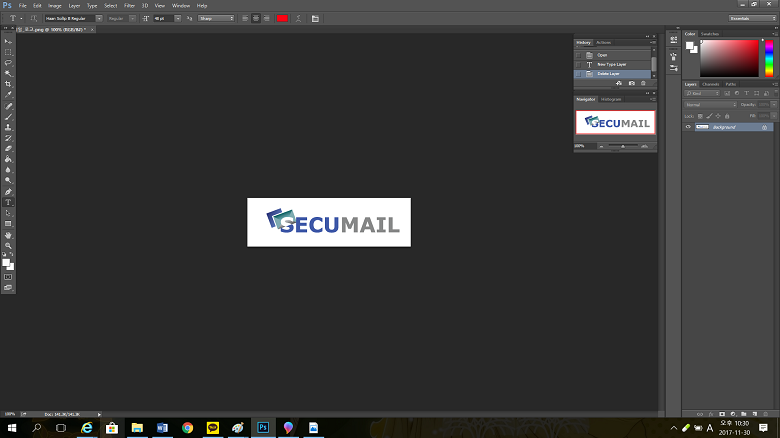Select the Path Selection tool
The image size is (780, 438).
[x=8, y=213]
